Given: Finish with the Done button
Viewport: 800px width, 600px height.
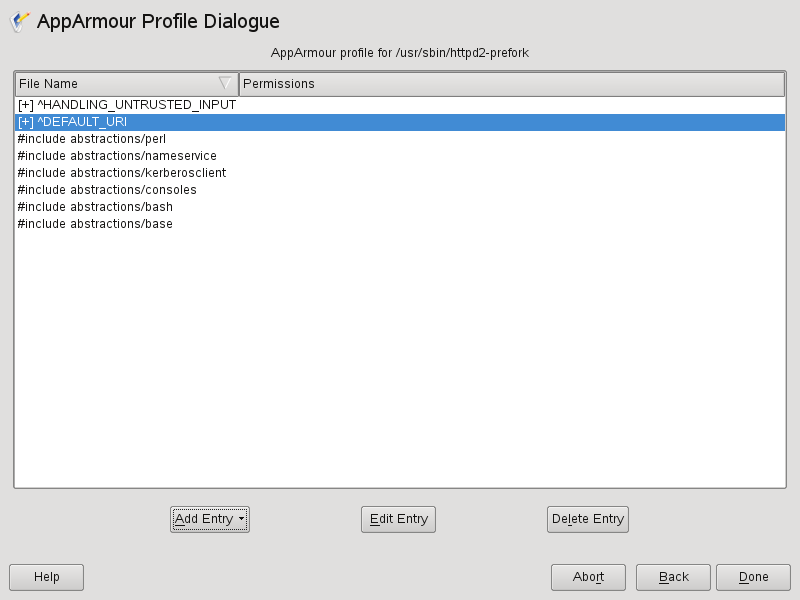Looking at the screenshot, I should tap(753, 577).
